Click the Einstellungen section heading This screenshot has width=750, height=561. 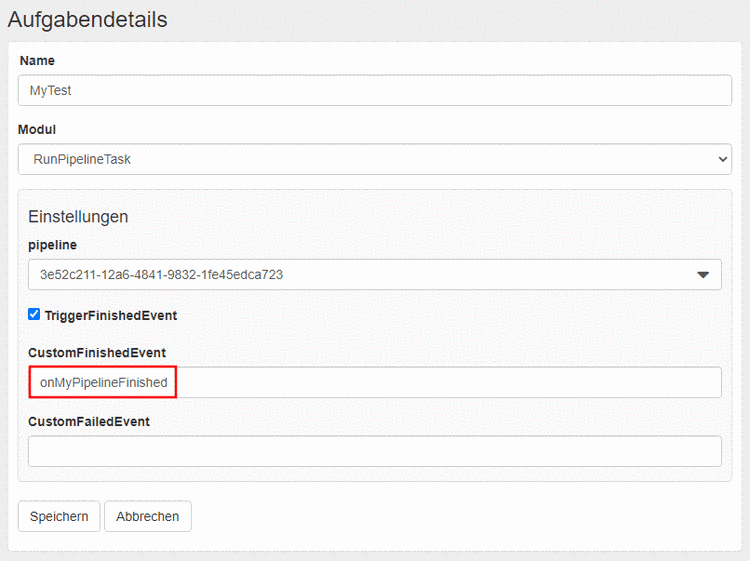(x=78, y=216)
